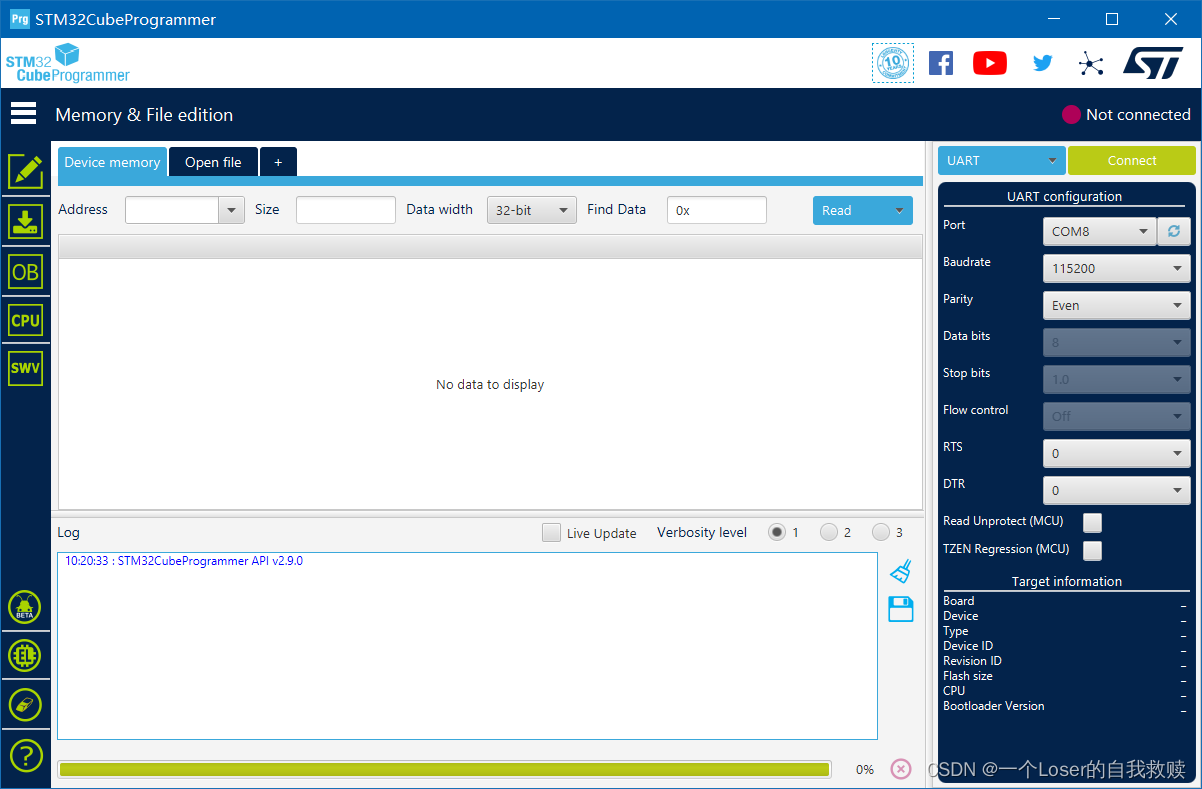Switch to the Open file tab
The width and height of the screenshot is (1202, 789).
pyautogui.click(x=213, y=162)
